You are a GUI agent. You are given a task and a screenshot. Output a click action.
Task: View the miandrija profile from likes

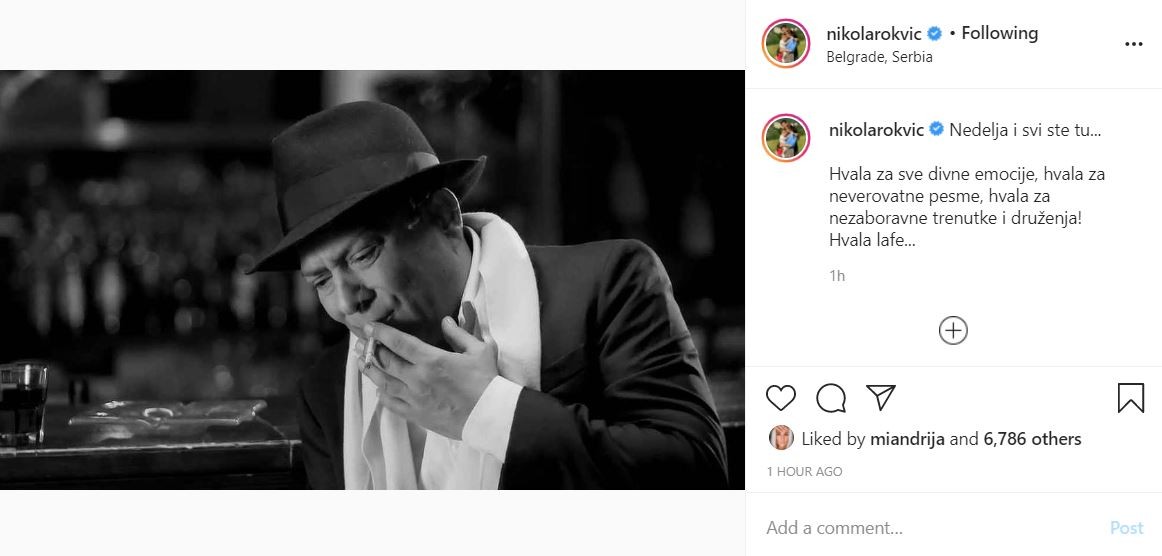tap(907, 439)
